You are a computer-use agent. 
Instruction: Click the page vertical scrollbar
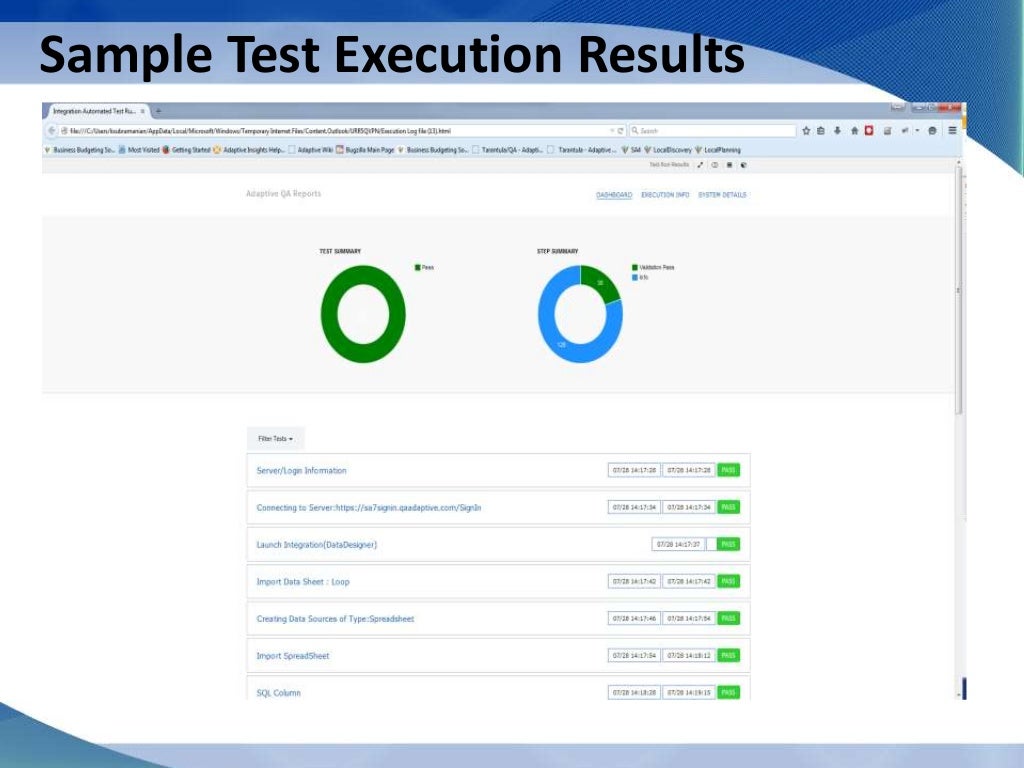click(959, 291)
